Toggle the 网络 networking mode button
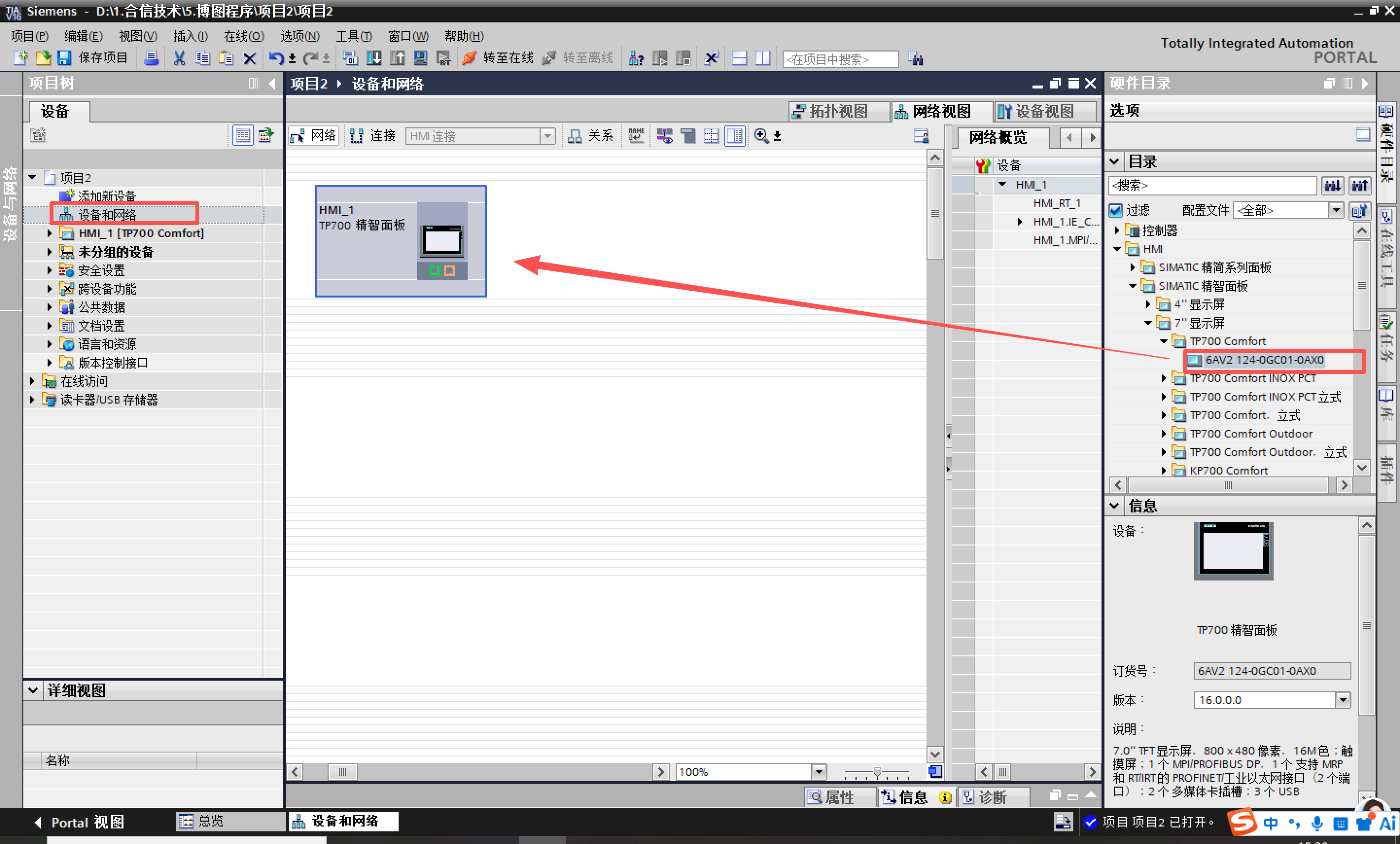This screenshot has height=844, width=1400. [x=314, y=136]
